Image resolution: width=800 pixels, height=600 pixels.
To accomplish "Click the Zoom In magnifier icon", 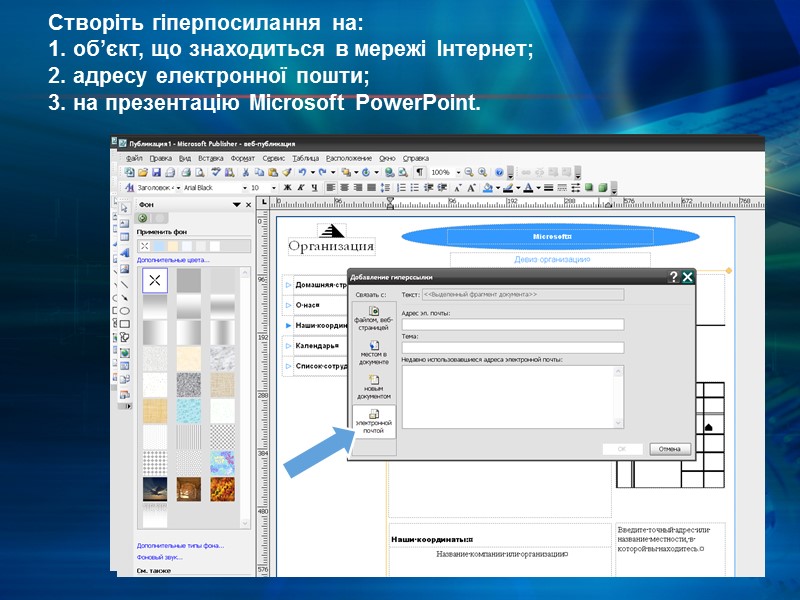I will click(x=483, y=172).
